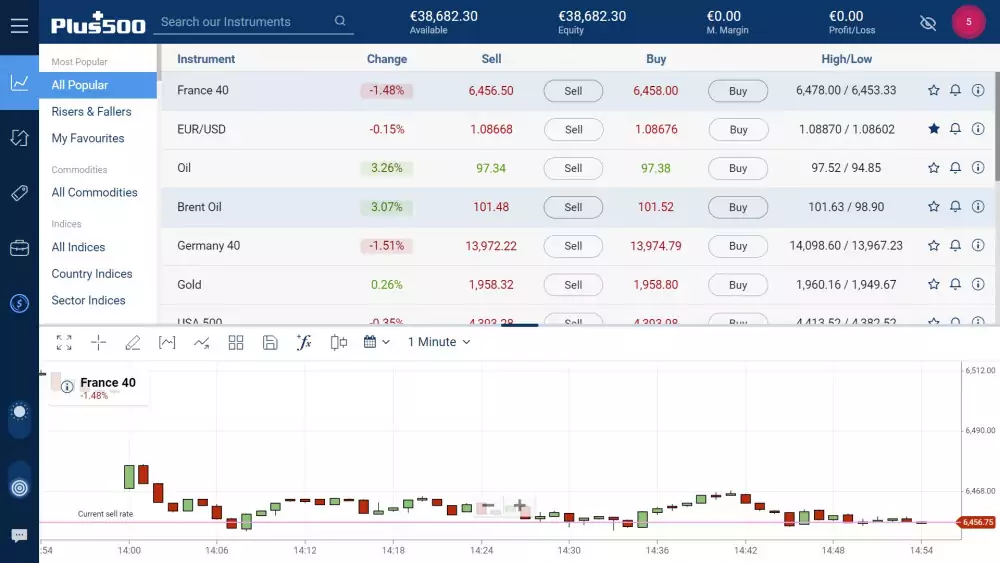Open the calendar date range dropdown
Image resolution: width=1000 pixels, height=563 pixels.
point(376,342)
